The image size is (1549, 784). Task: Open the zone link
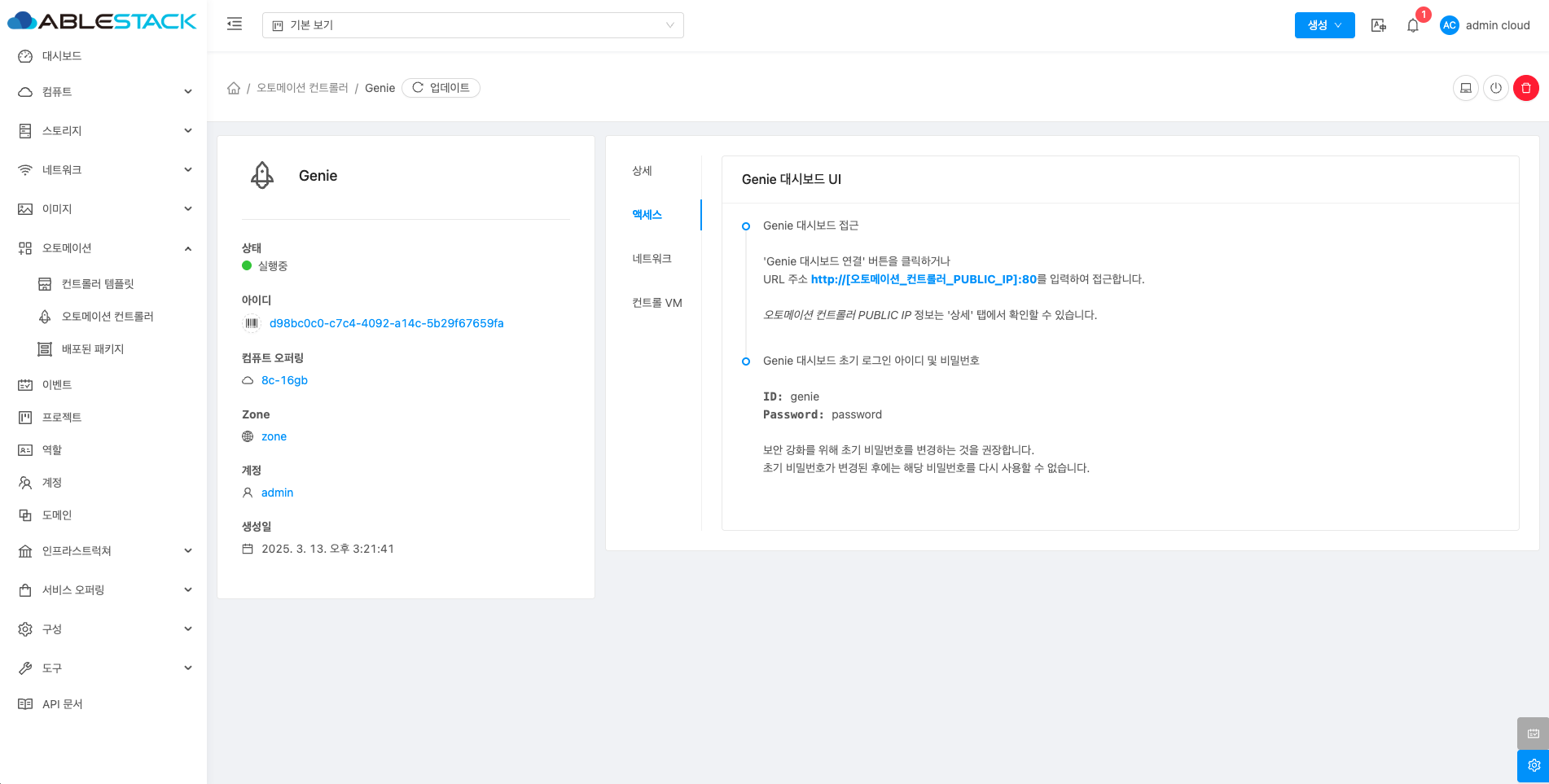pos(274,436)
